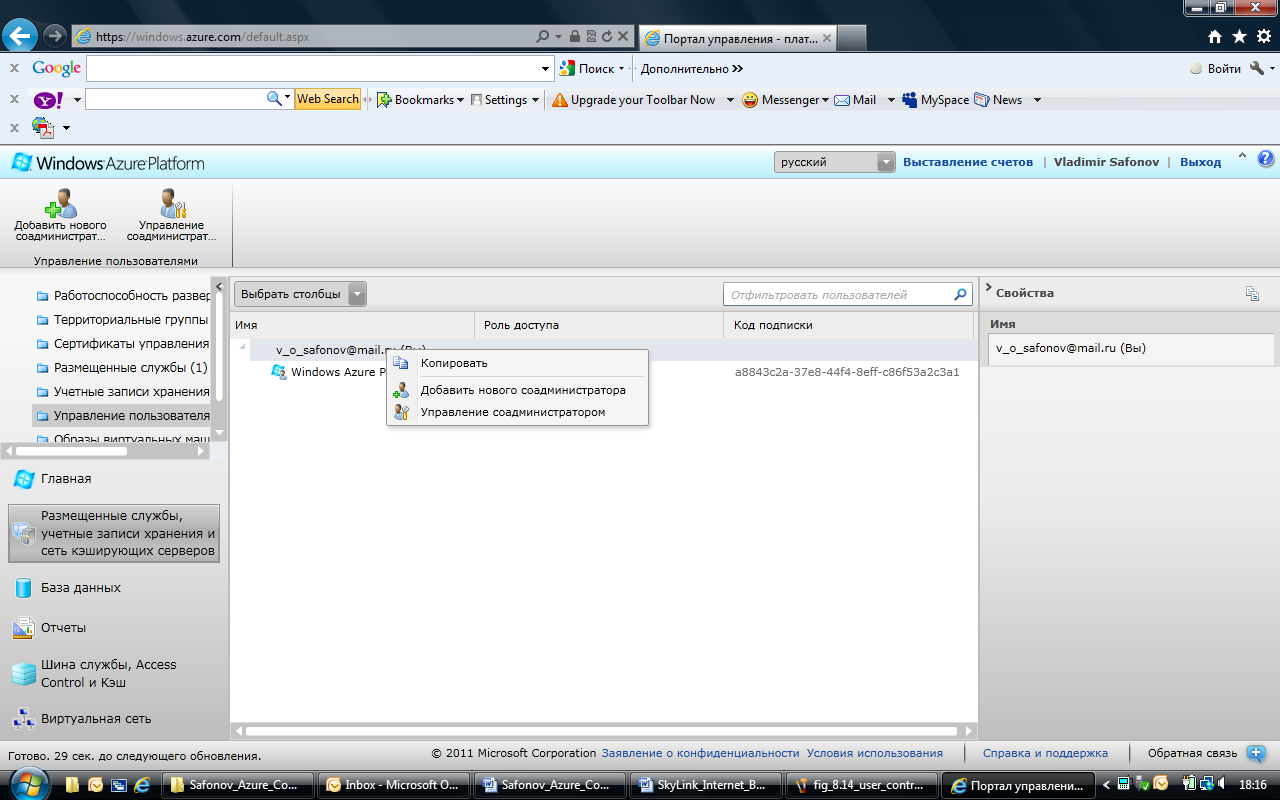The height and width of the screenshot is (800, 1280).
Task: Open the русский language dropdown
Action: point(834,162)
